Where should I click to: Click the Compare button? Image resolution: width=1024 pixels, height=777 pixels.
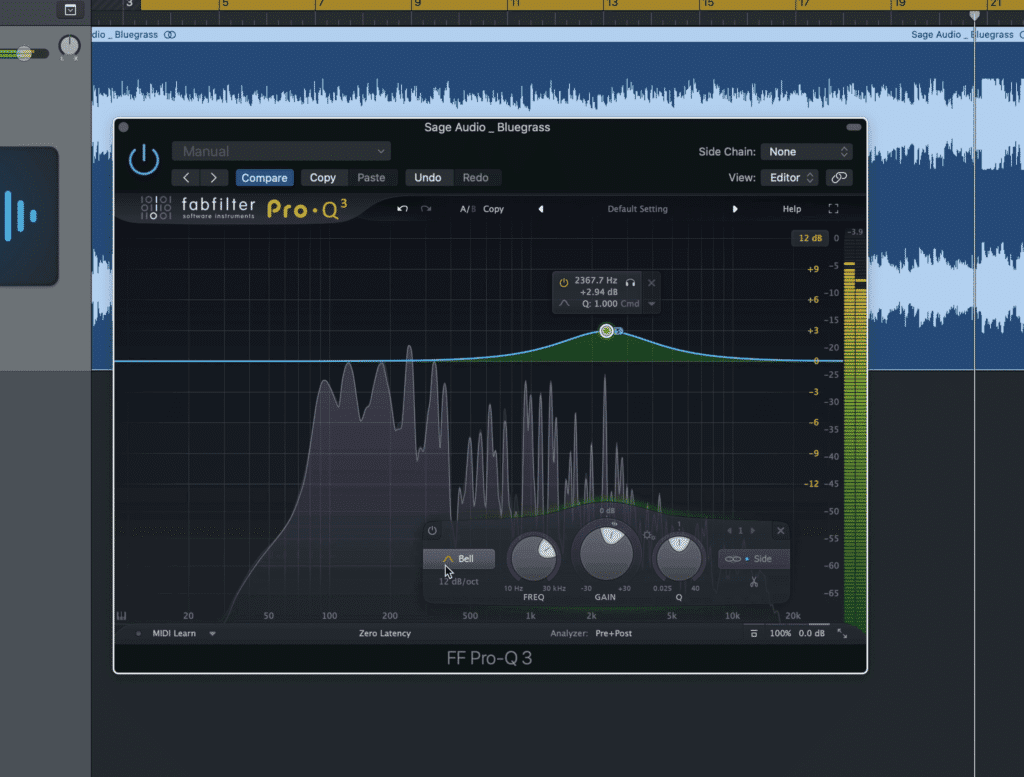[264, 178]
